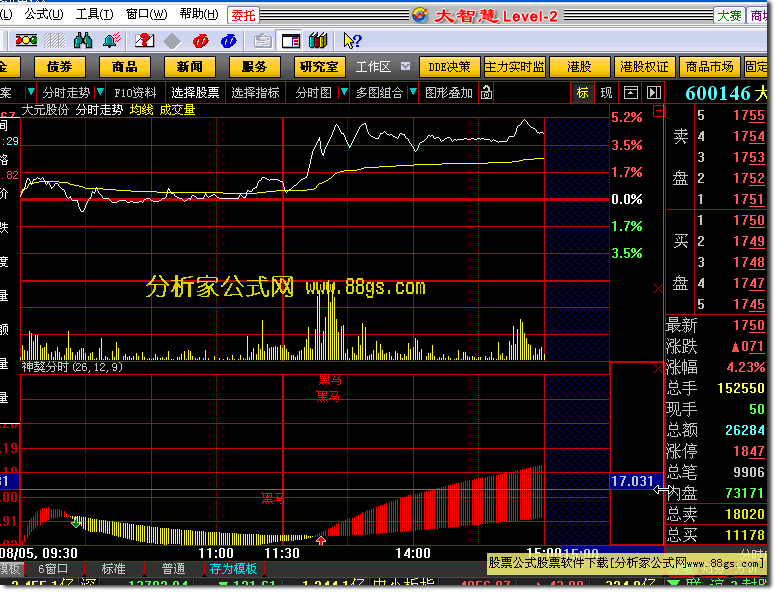Viewport: 777px width, 592px height.
Task: Click the small red arrow box at chart corner
Action: (658, 111)
